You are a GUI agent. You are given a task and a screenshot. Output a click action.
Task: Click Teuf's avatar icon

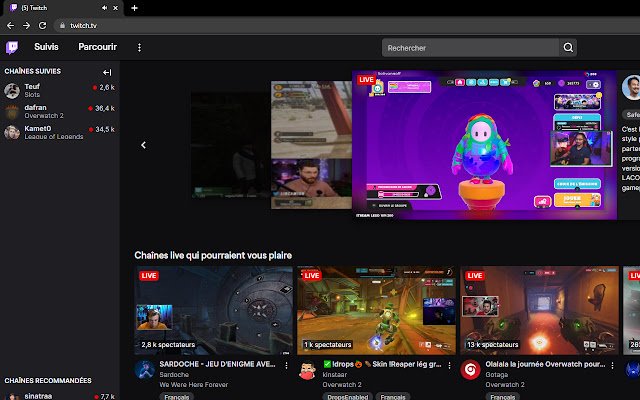pyautogui.click(x=12, y=91)
